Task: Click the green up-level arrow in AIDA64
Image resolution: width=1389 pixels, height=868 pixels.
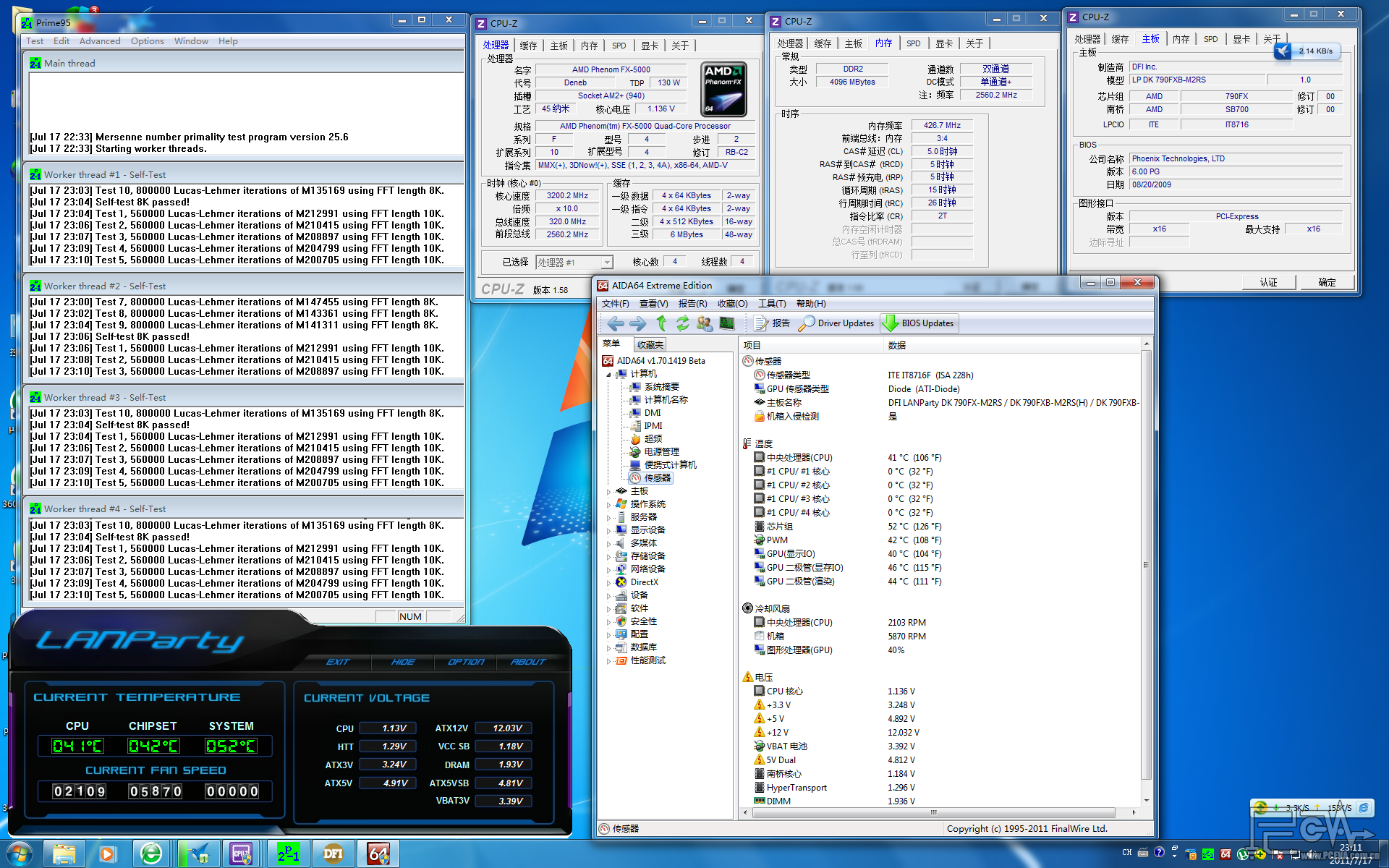Action: tap(661, 323)
